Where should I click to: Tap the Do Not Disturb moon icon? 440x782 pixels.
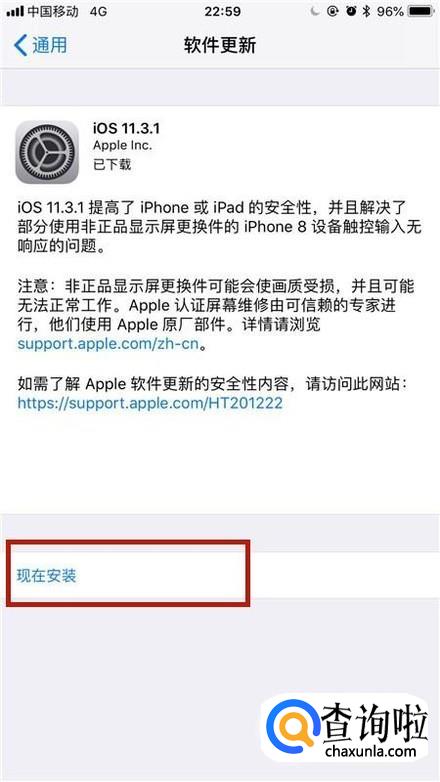314,11
